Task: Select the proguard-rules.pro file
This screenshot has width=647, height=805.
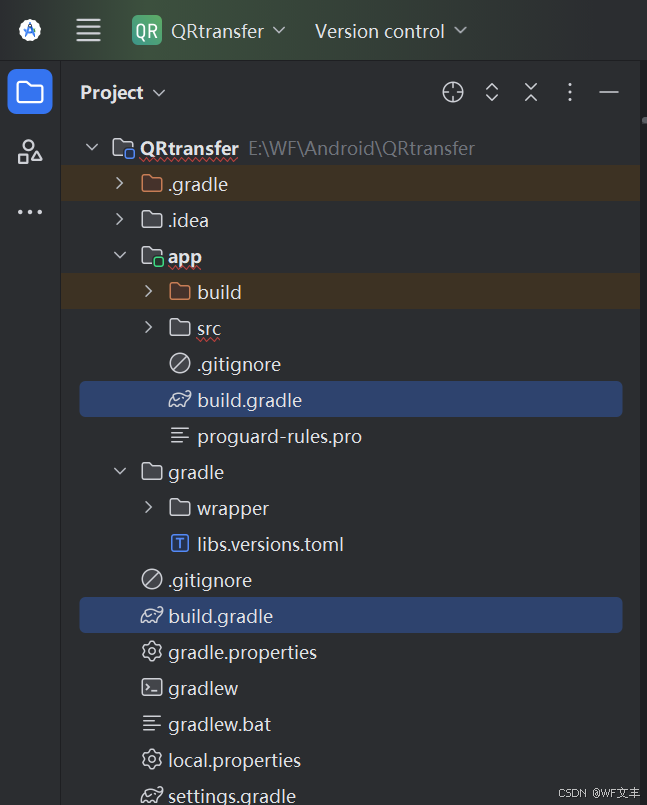Action: (279, 436)
